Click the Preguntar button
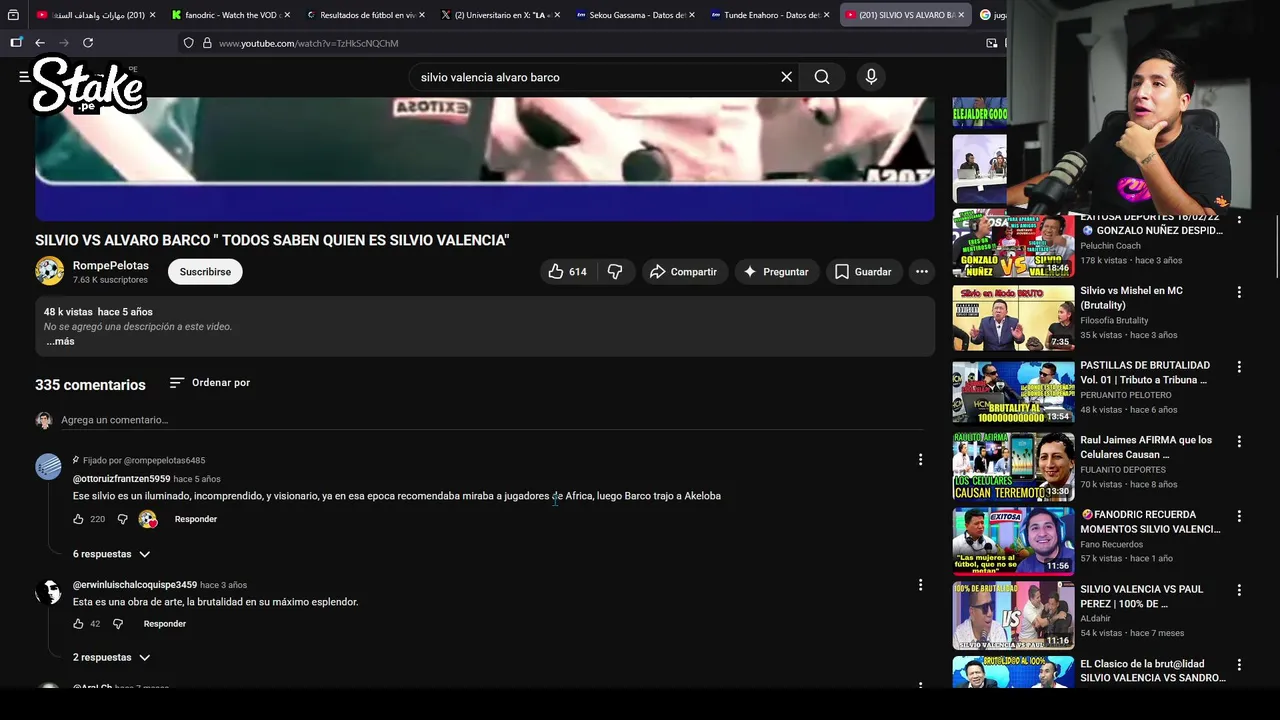The width and height of the screenshot is (1280, 720). pyautogui.click(x=777, y=272)
